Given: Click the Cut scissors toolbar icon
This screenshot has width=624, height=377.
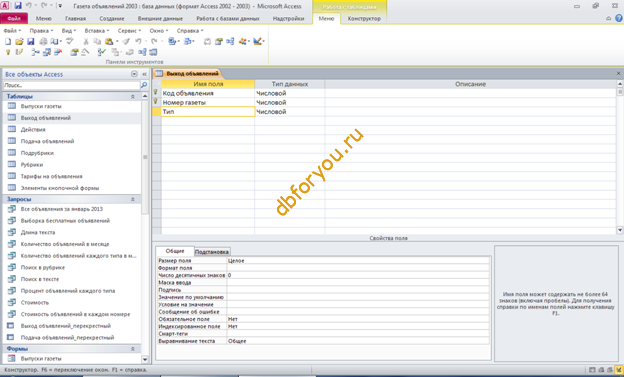Looking at the screenshot, I should coord(86,41).
